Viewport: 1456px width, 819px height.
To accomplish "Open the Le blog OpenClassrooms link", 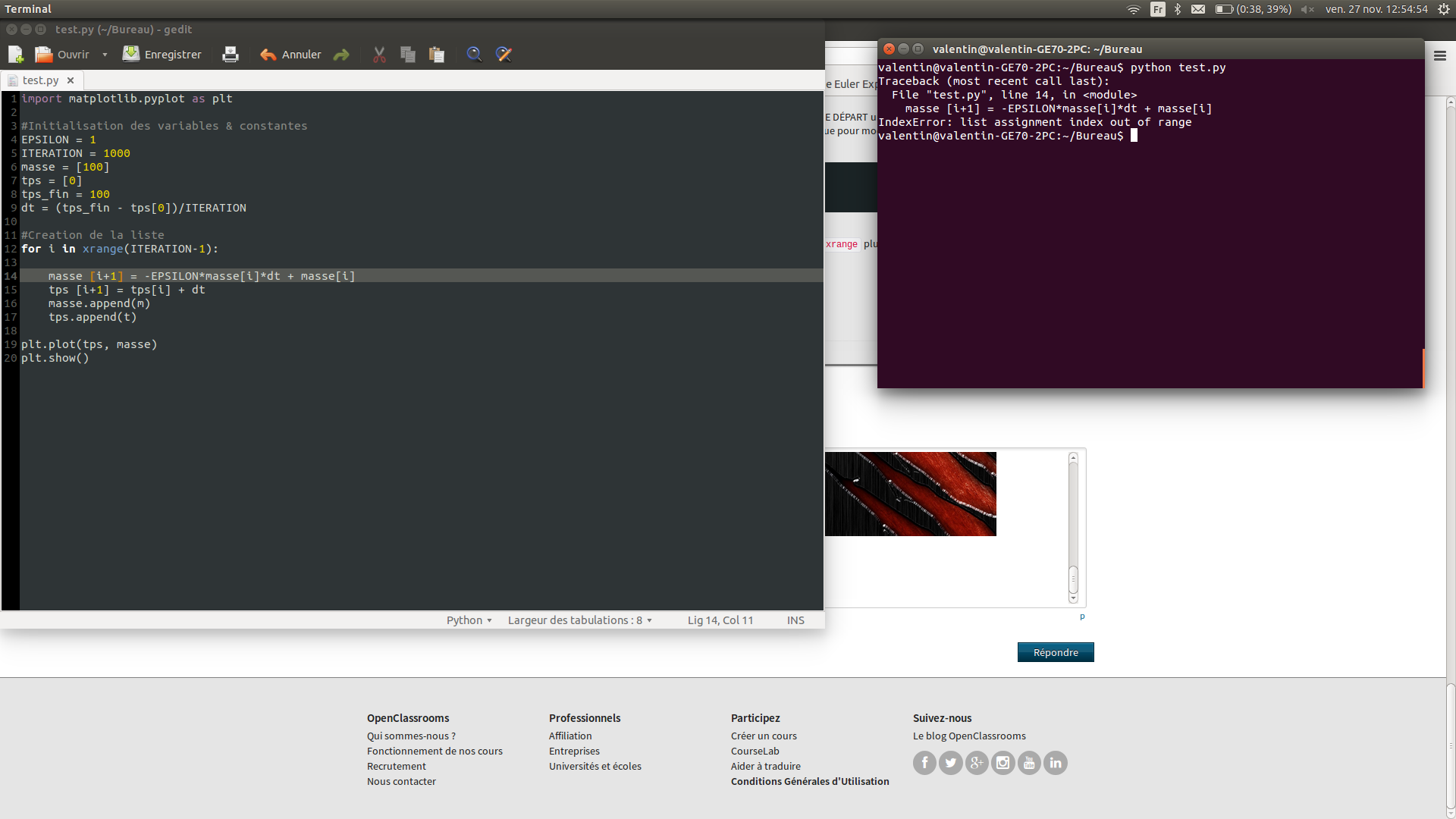I will point(969,736).
